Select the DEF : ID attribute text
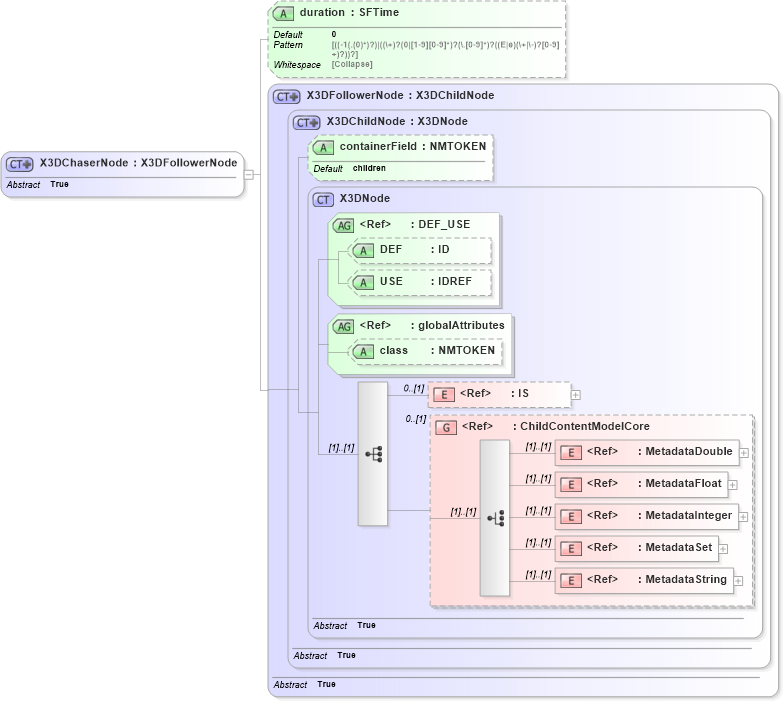Viewport: 783px width, 701px height. 414,249
